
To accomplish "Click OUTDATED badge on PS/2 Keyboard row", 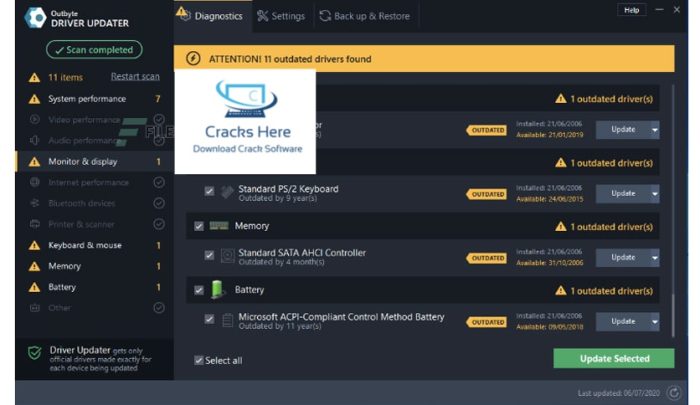I will coord(487,194).
